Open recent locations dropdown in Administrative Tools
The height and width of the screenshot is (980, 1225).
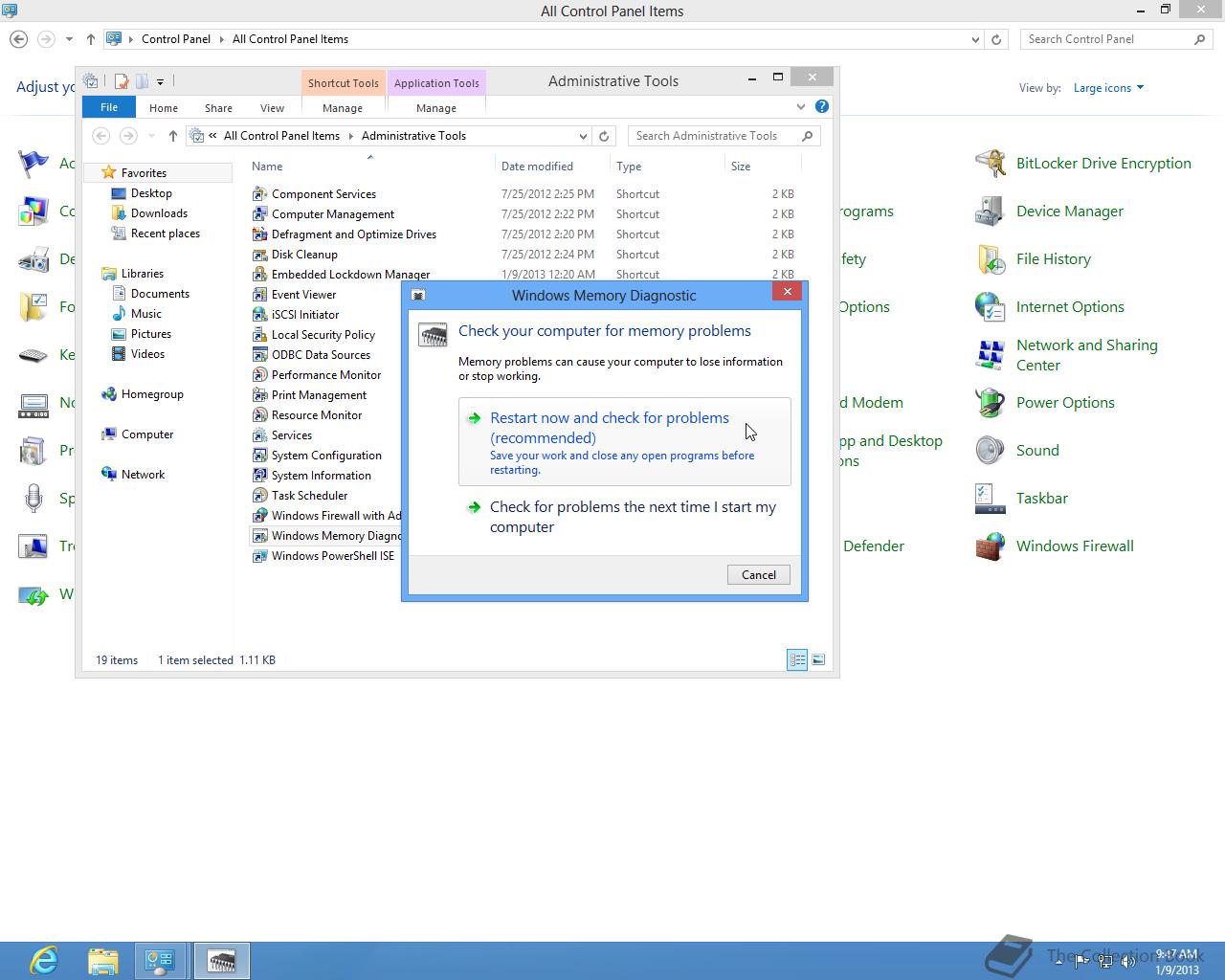tap(151, 136)
